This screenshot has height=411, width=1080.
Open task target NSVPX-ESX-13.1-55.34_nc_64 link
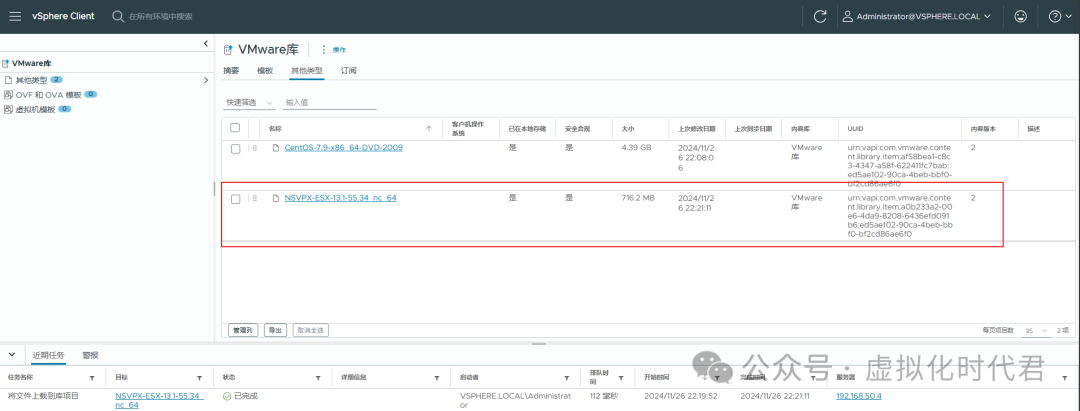158,400
